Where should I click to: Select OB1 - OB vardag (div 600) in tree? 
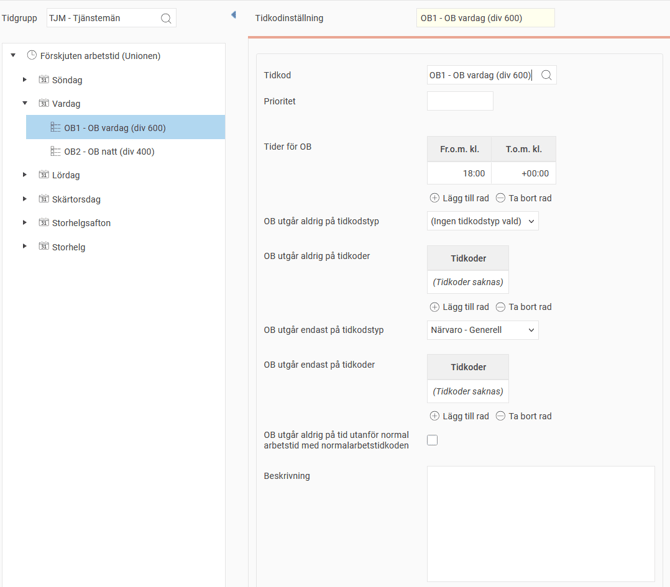coord(114,128)
